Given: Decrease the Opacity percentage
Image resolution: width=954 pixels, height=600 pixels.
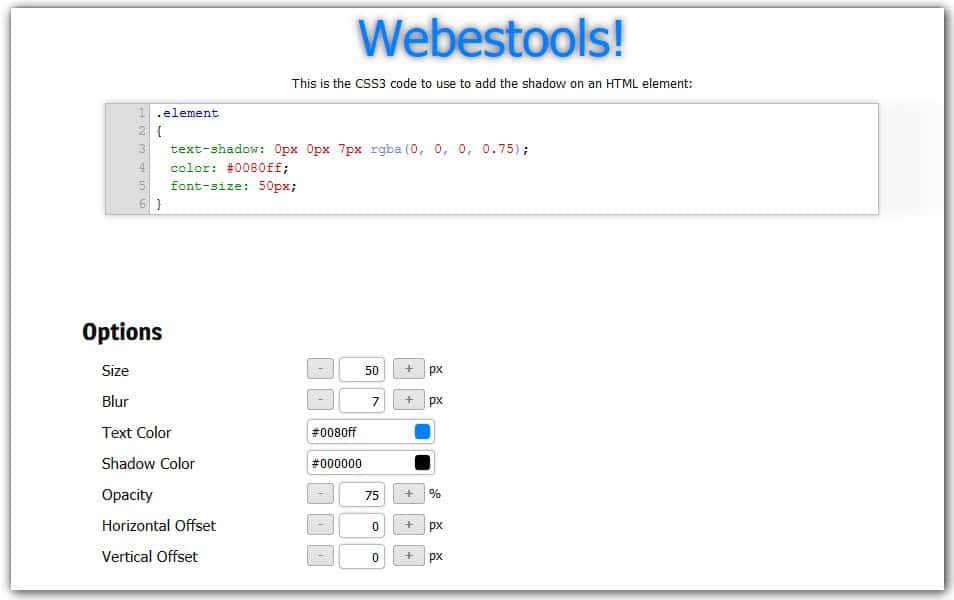Looking at the screenshot, I should [x=320, y=493].
